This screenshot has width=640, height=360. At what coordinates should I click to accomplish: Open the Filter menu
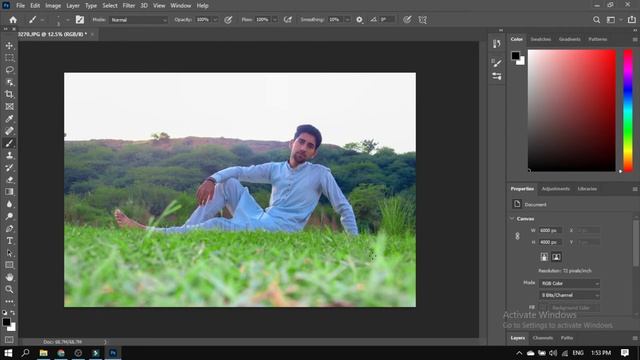point(129,6)
